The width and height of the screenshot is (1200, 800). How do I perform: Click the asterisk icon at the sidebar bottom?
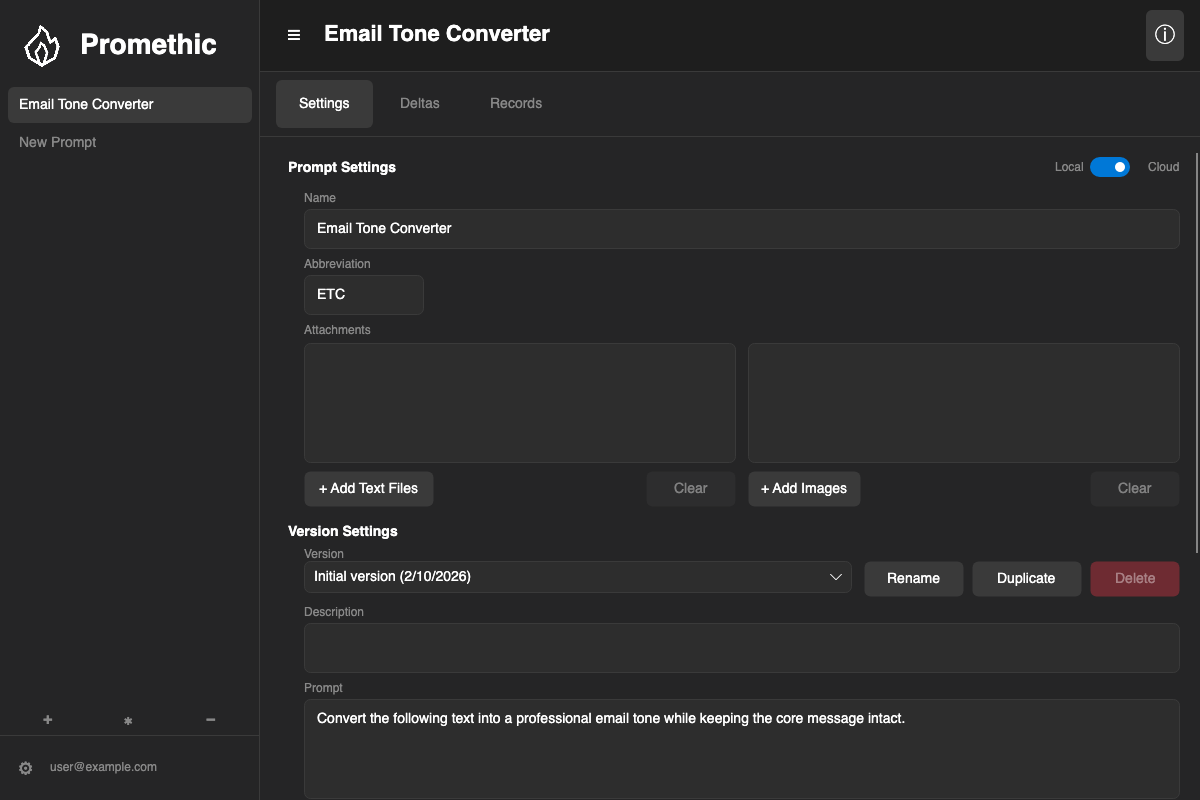(x=128, y=719)
